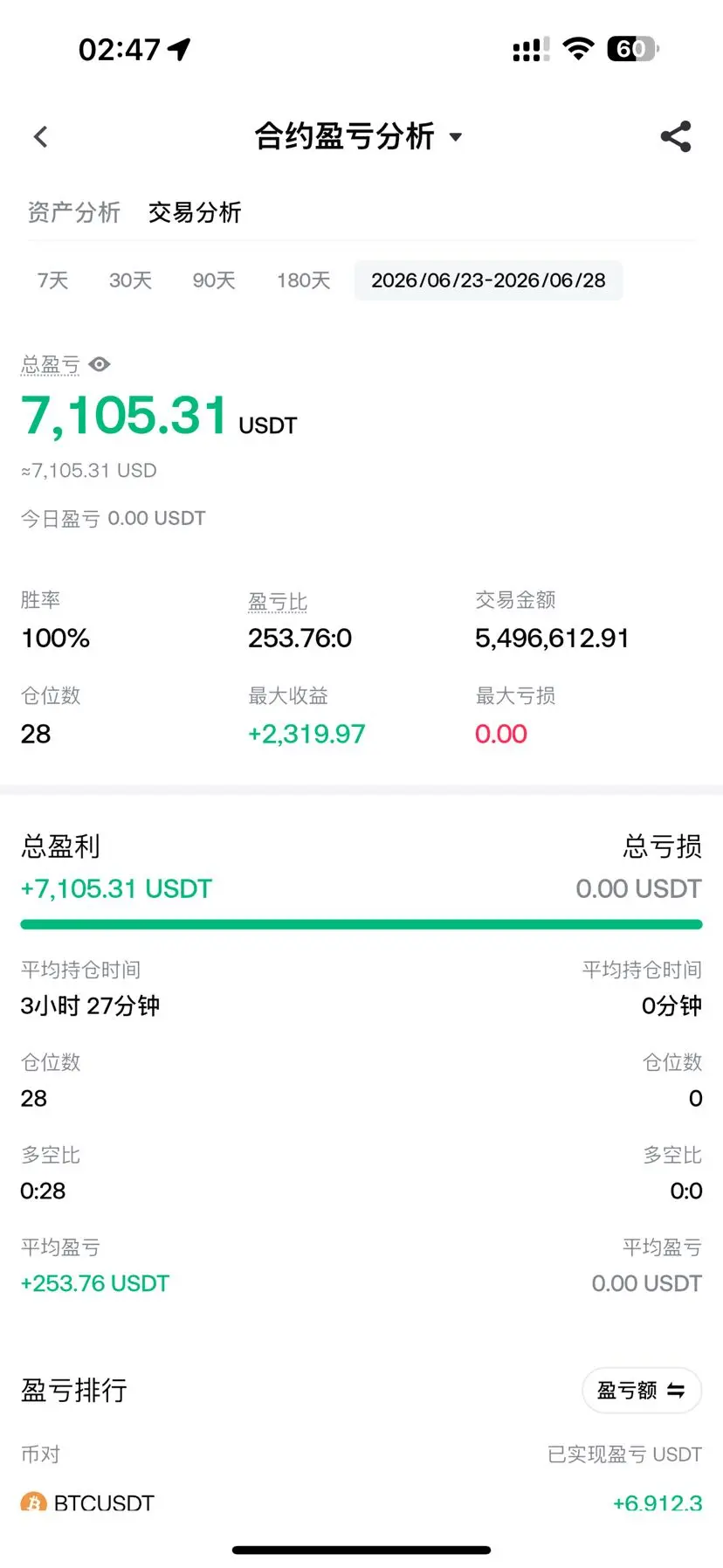Open the 合约盈亏分析 title dropdown arrow

click(455, 137)
